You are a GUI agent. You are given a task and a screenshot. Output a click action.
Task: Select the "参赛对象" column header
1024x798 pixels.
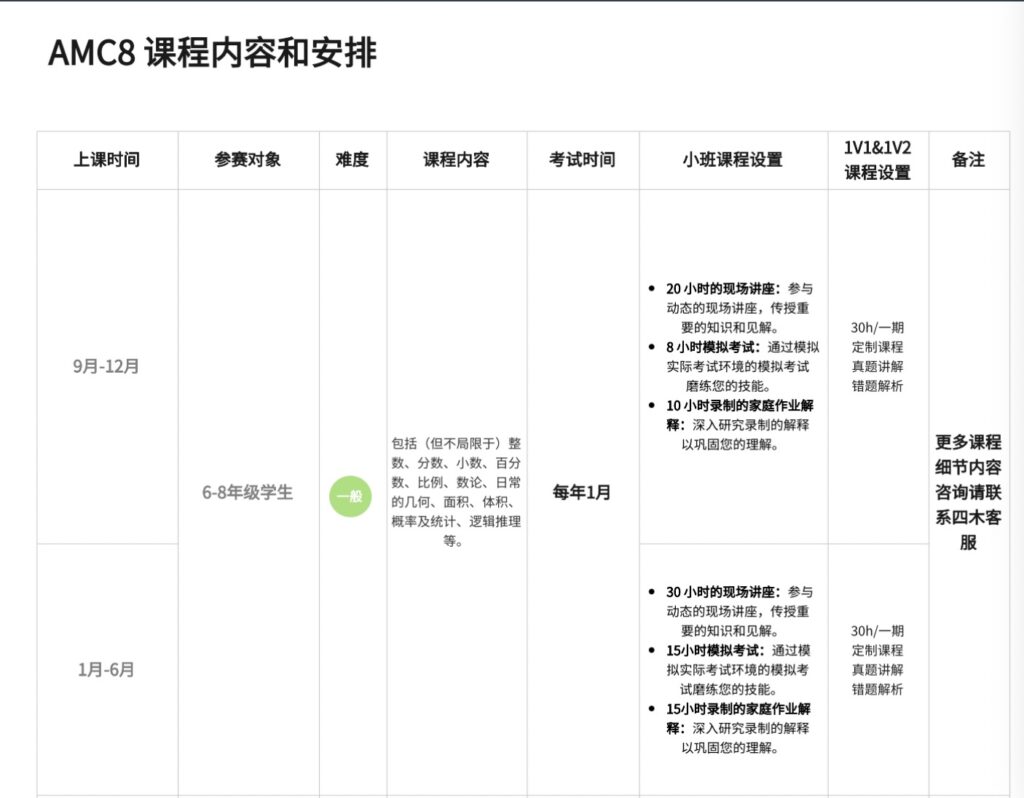[x=248, y=160]
